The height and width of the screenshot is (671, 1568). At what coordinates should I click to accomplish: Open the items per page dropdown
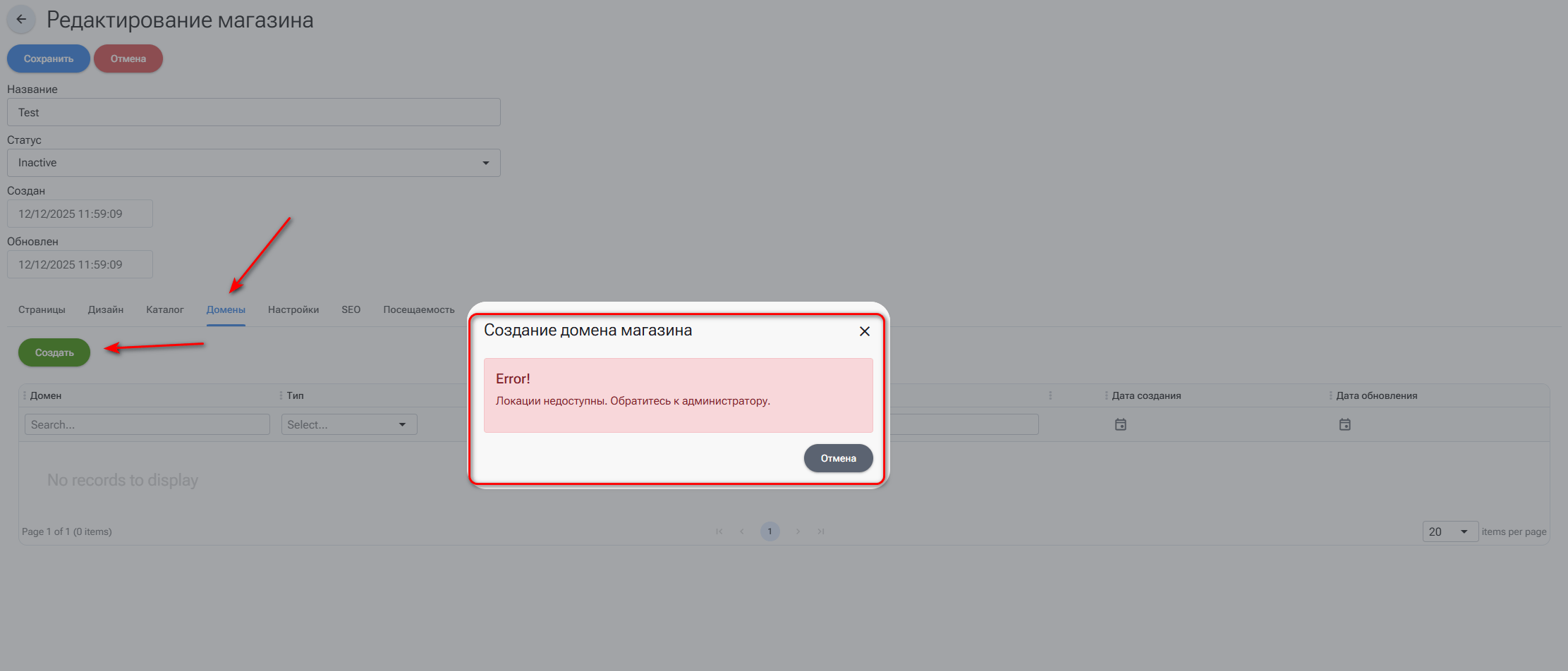1449,531
